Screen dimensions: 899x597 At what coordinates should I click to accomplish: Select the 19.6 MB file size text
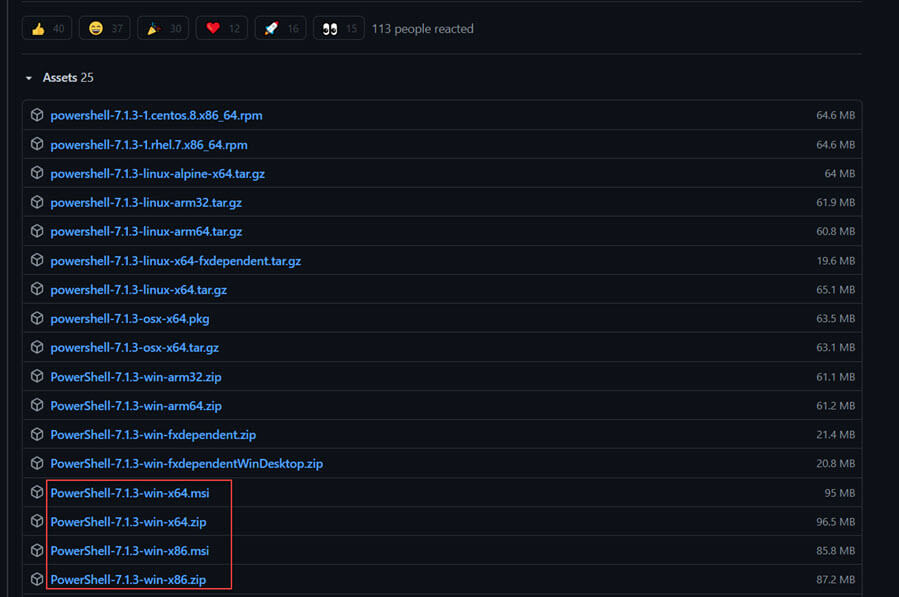pos(836,261)
